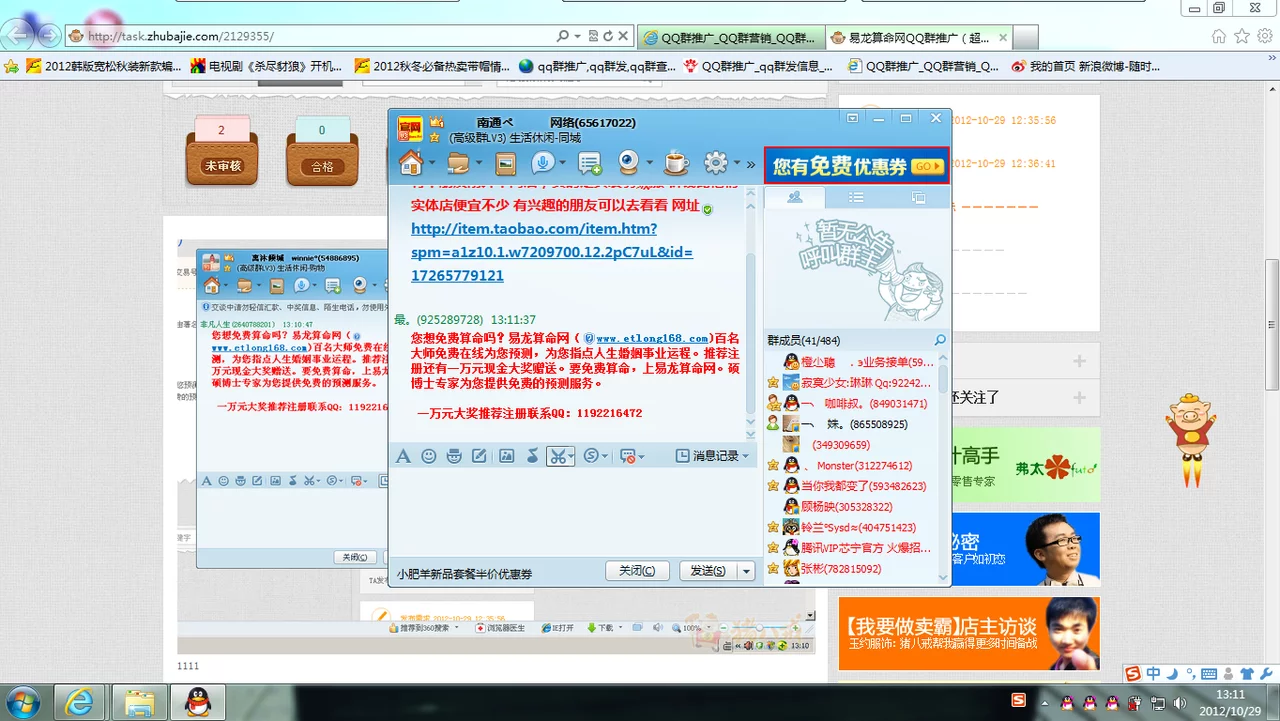The width and height of the screenshot is (1280, 721).
Task: Click the browser back arrow button
Action: [x=17, y=35]
